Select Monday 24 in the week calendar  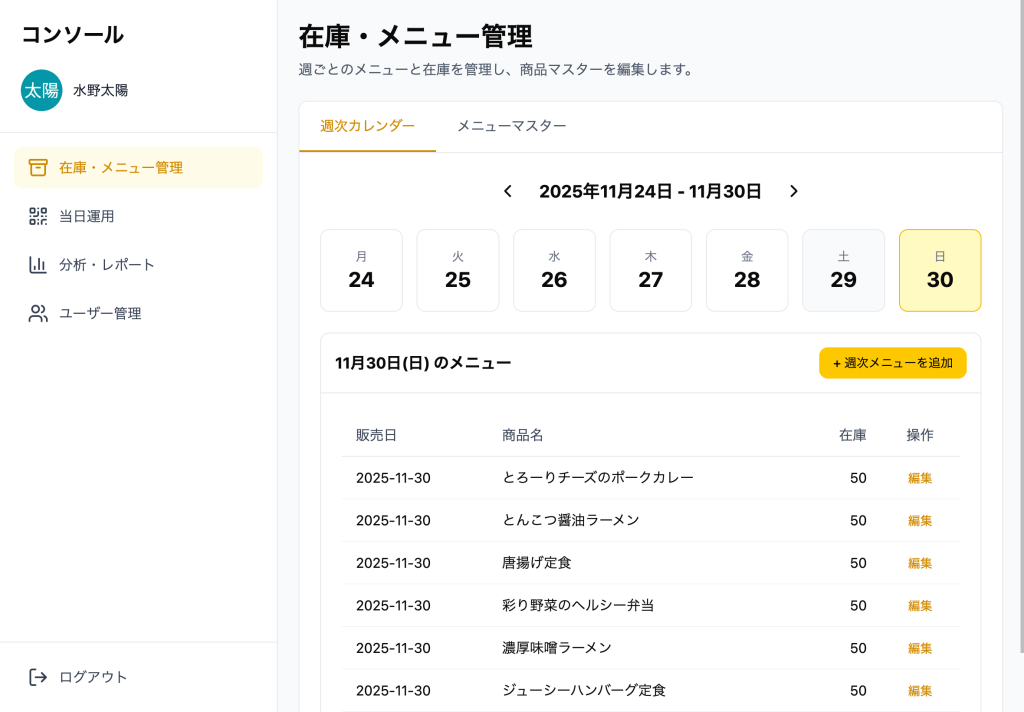click(x=361, y=270)
